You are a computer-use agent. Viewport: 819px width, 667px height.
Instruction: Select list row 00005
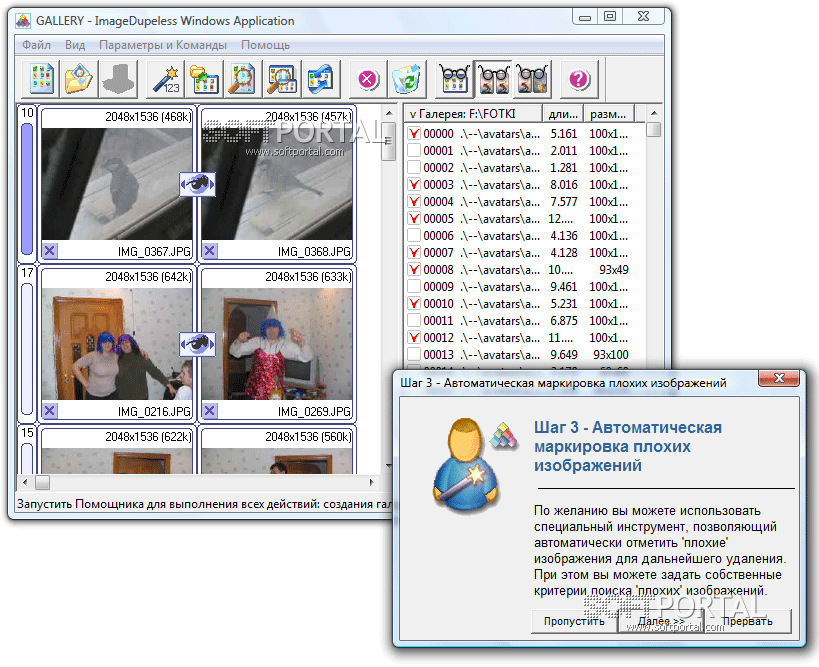[525, 218]
